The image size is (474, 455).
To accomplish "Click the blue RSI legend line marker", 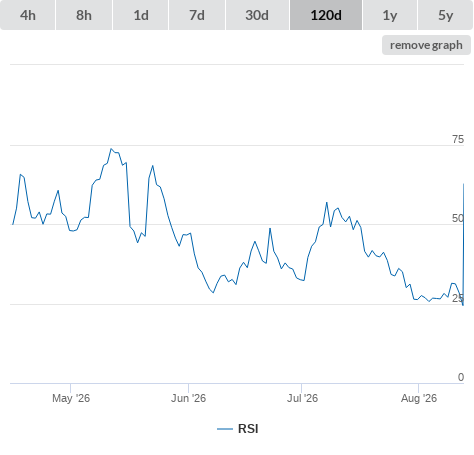I will 225,429.
